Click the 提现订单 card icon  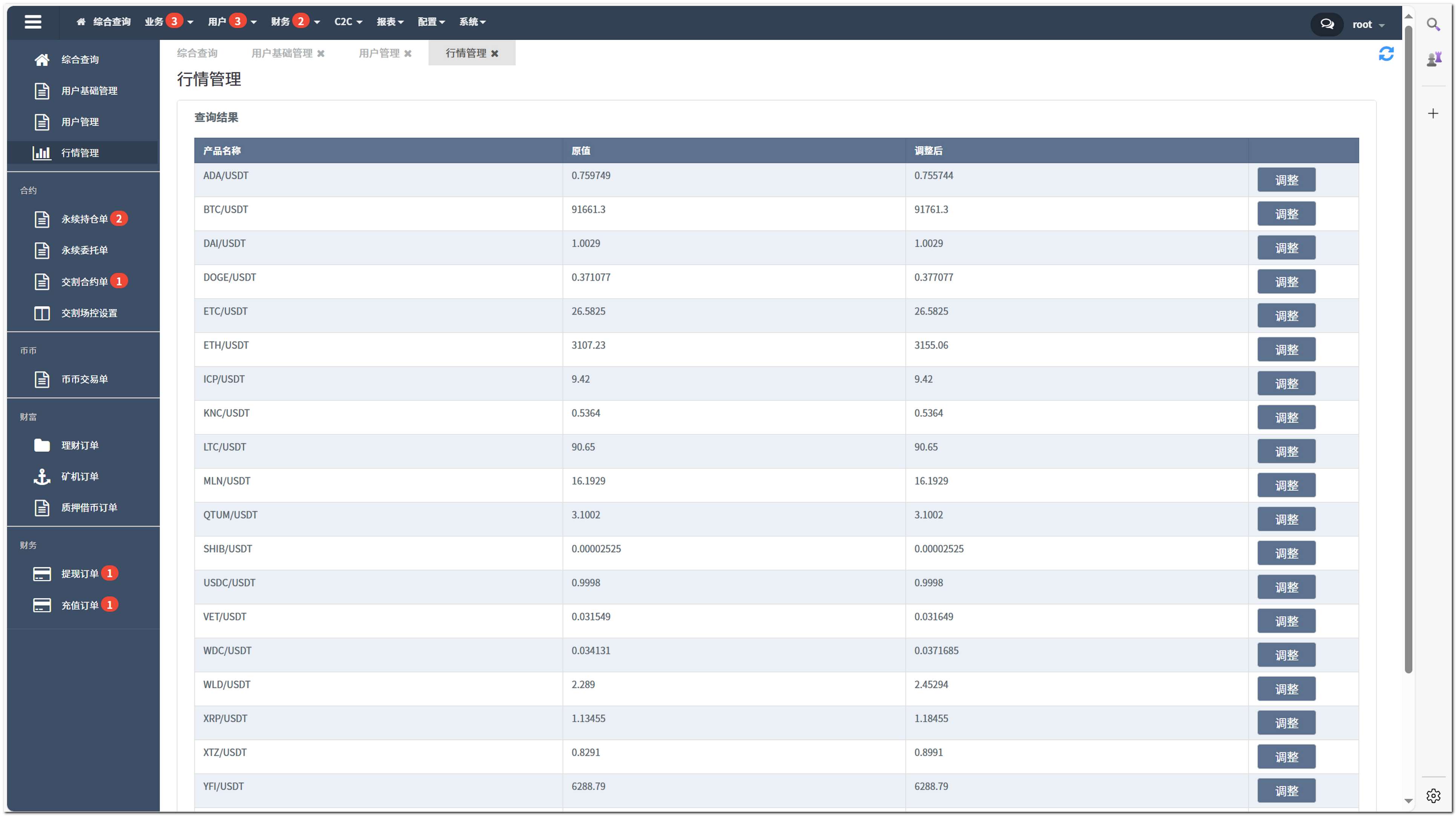[42, 574]
